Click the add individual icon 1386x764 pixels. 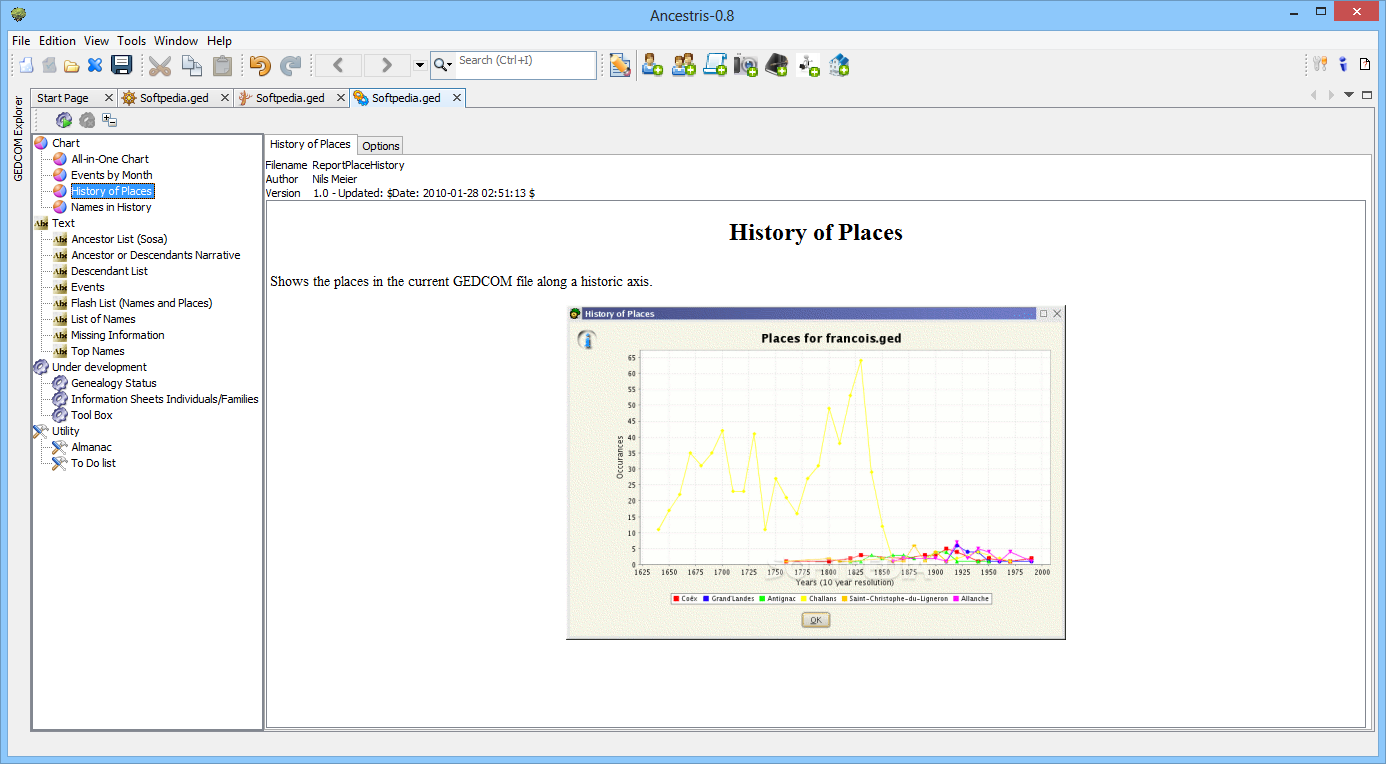pyautogui.click(x=653, y=66)
